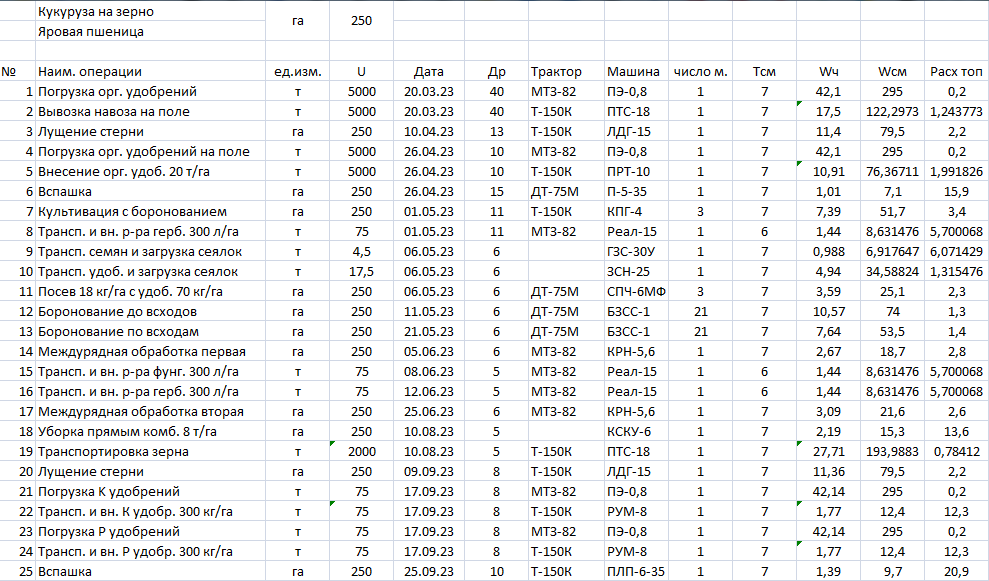The width and height of the screenshot is (989, 581).
Task: Select the cell "Погрузка К удобрений"
Action: point(150,491)
